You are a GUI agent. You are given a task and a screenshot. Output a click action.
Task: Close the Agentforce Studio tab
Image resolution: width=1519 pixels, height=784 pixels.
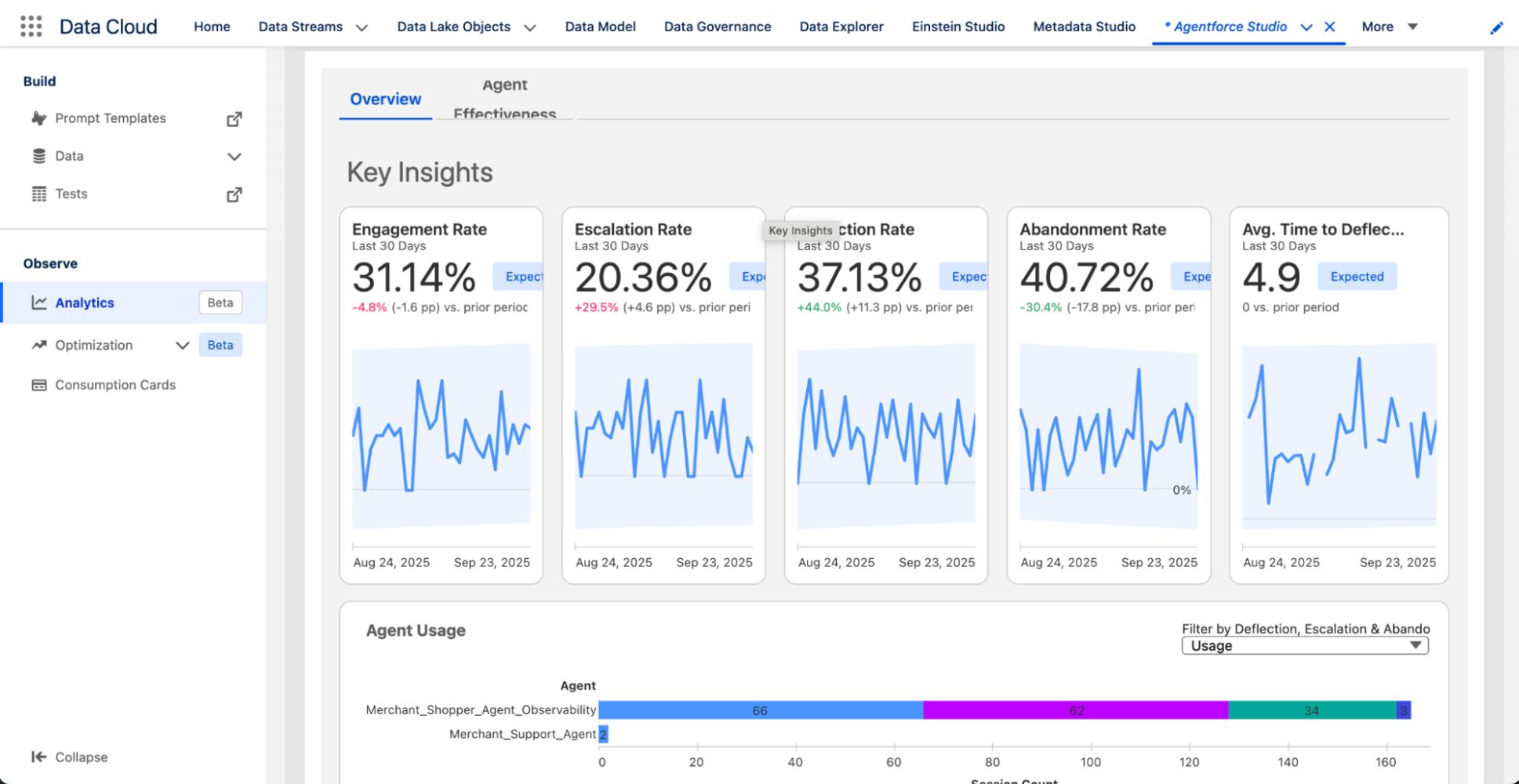tap(1329, 26)
